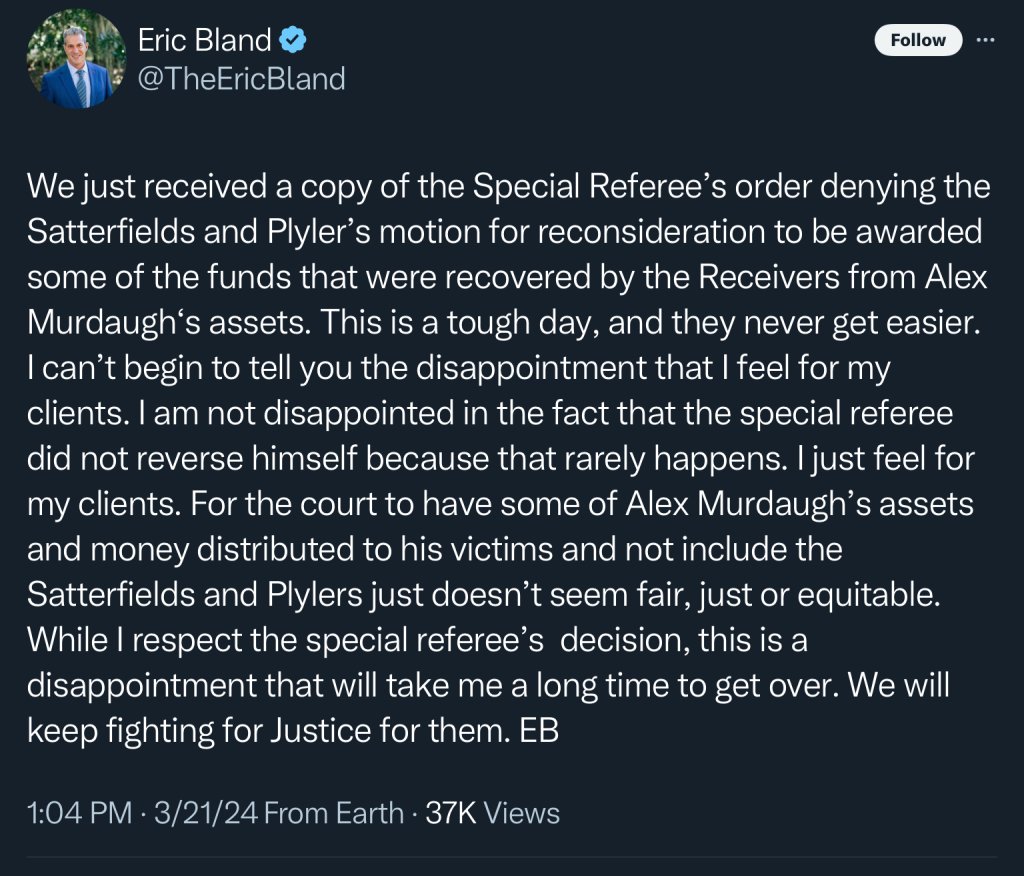The height and width of the screenshot is (876, 1024).
Task: Click the Follow button
Action: (x=917, y=40)
